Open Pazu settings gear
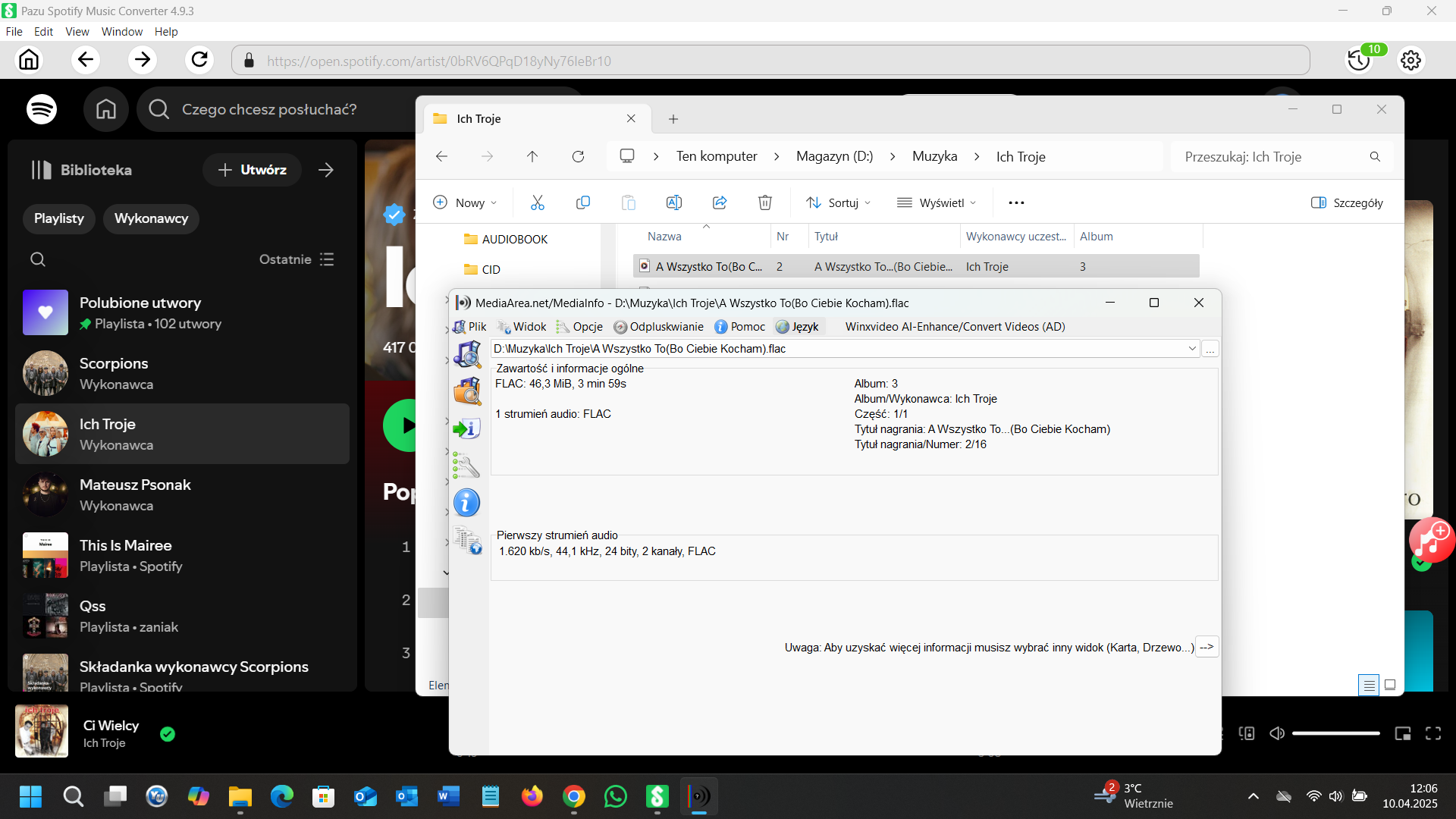 click(x=1410, y=60)
